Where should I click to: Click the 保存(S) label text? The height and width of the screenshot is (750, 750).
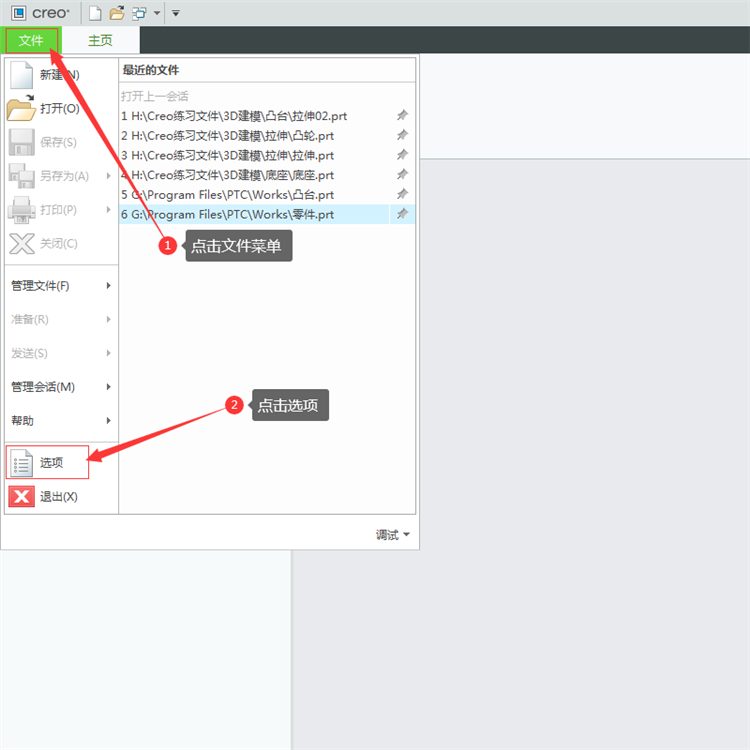[58, 142]
